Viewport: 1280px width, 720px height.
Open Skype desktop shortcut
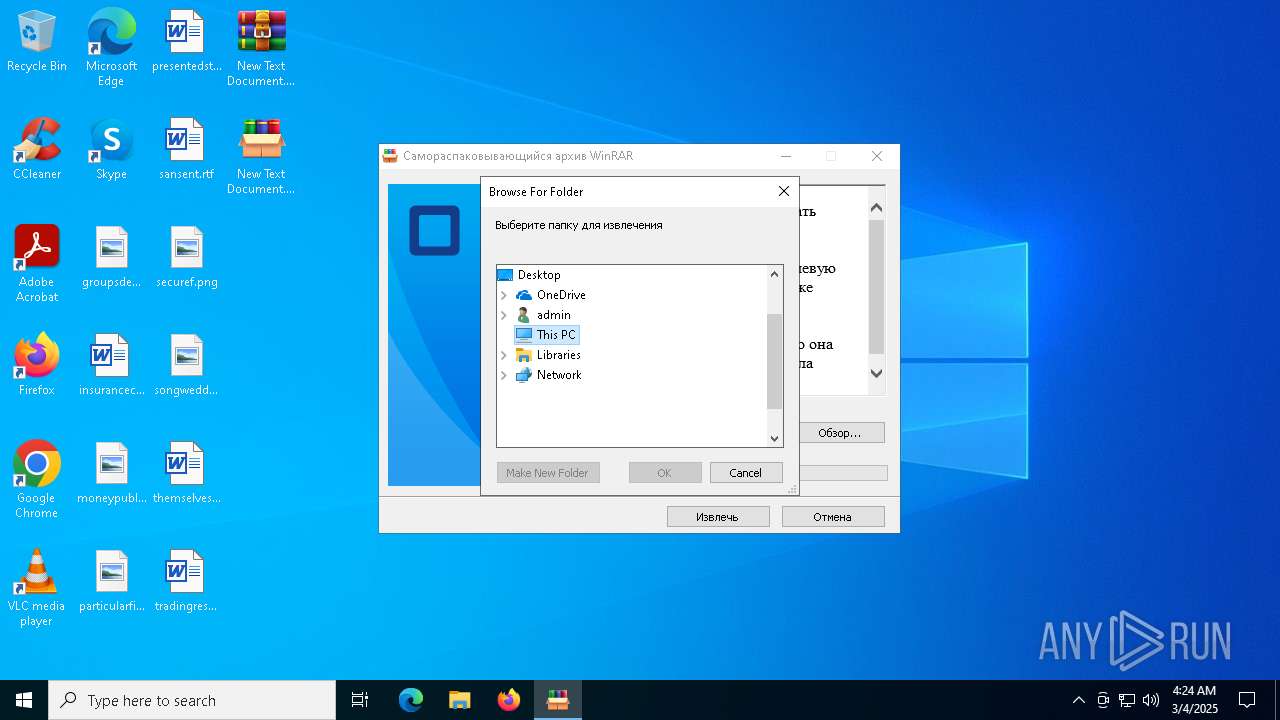pyautogui.click(x=111, y=149)
